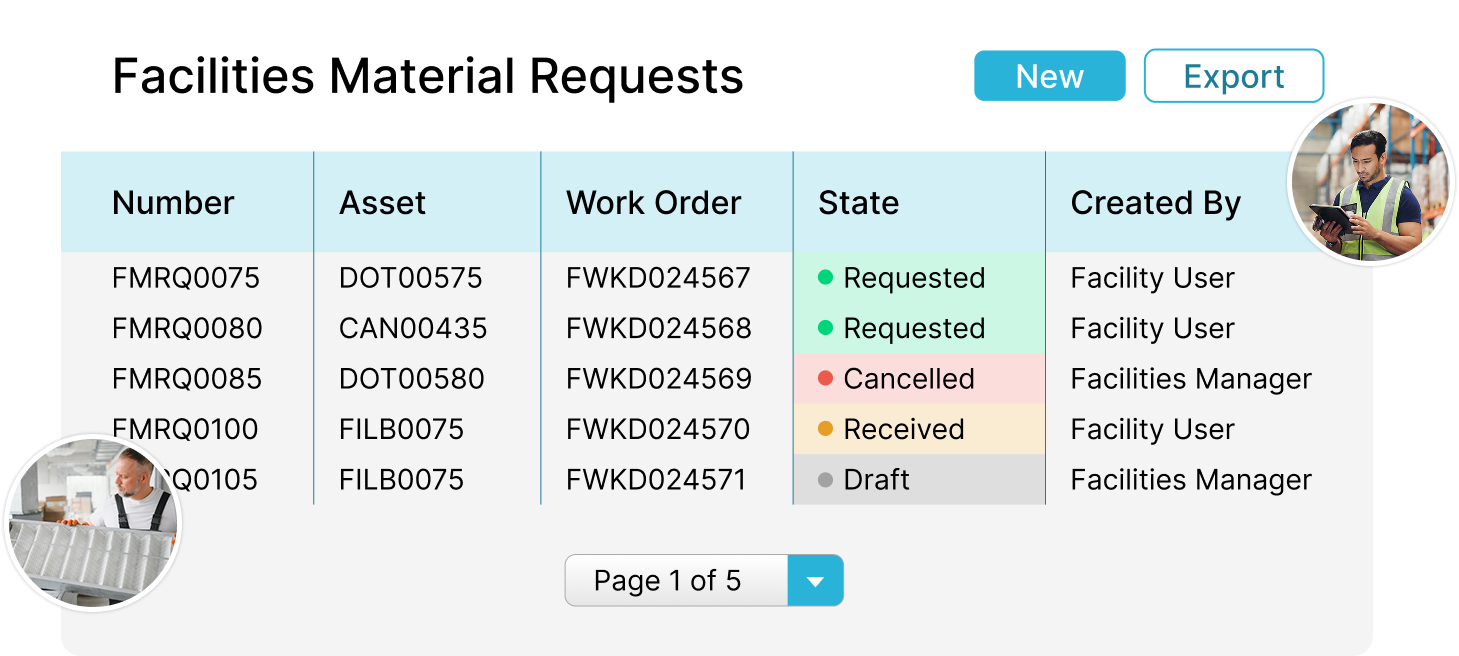Click the Created By column header
Viewport: 1459px width, 656px height.
tap(1156, 203)
